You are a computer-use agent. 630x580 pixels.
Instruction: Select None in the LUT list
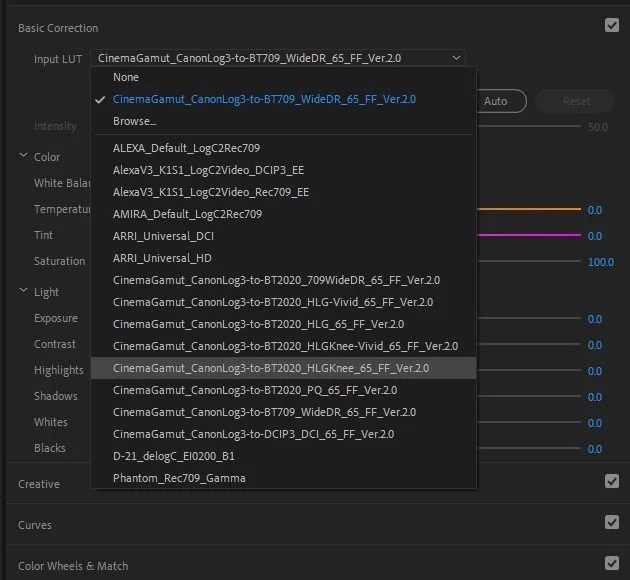point(284,77)
